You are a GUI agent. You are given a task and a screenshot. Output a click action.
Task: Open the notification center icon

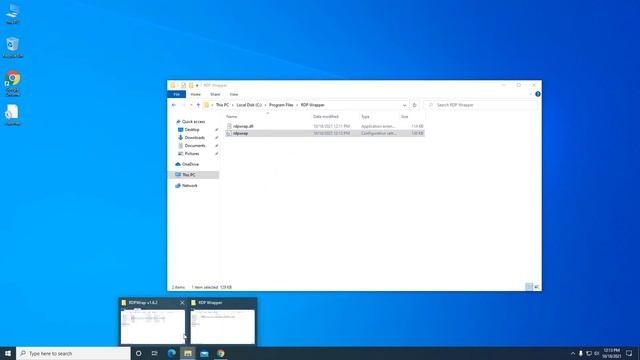pyautogui.click(x=629, y=353)
